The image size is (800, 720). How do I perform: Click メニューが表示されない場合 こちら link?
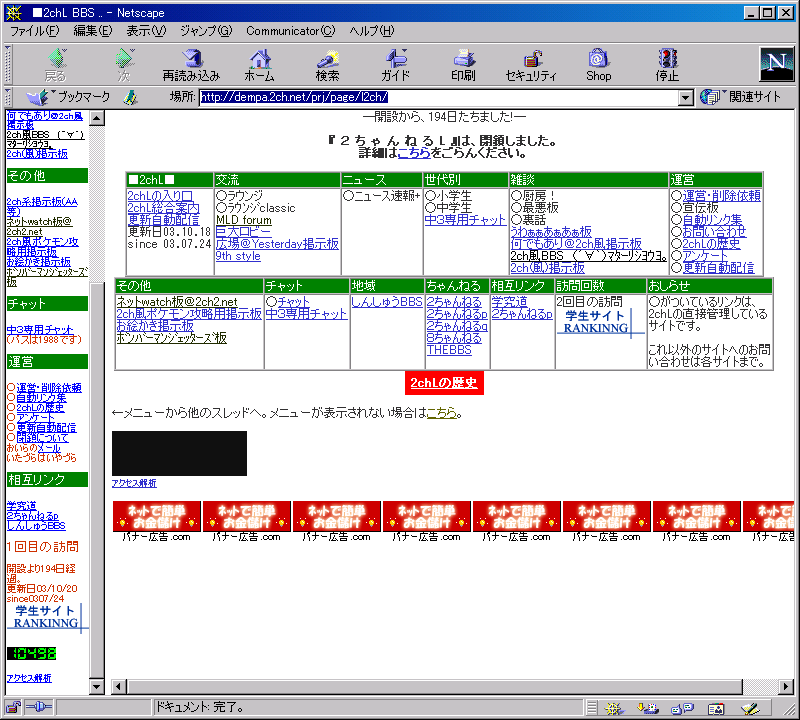[x=441, y=413]
